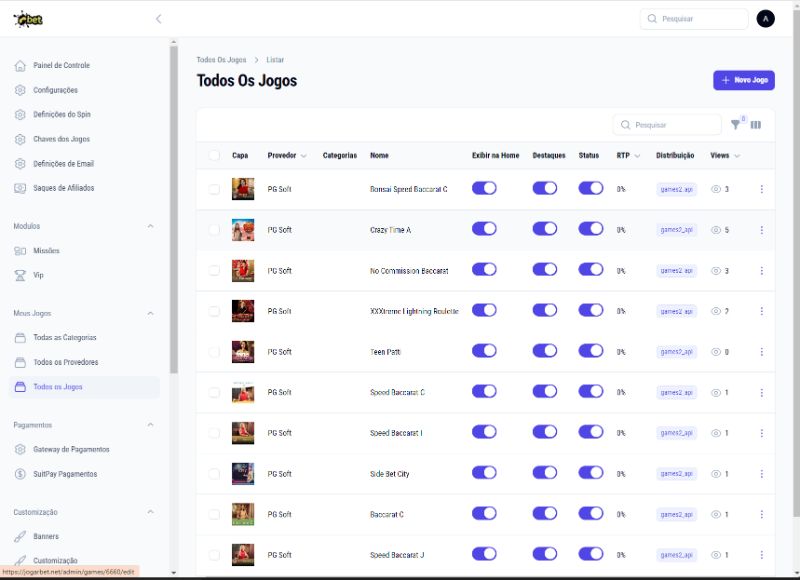Click the table filter funnel icon
The image size is (800, 580).
tap(735, 125)
